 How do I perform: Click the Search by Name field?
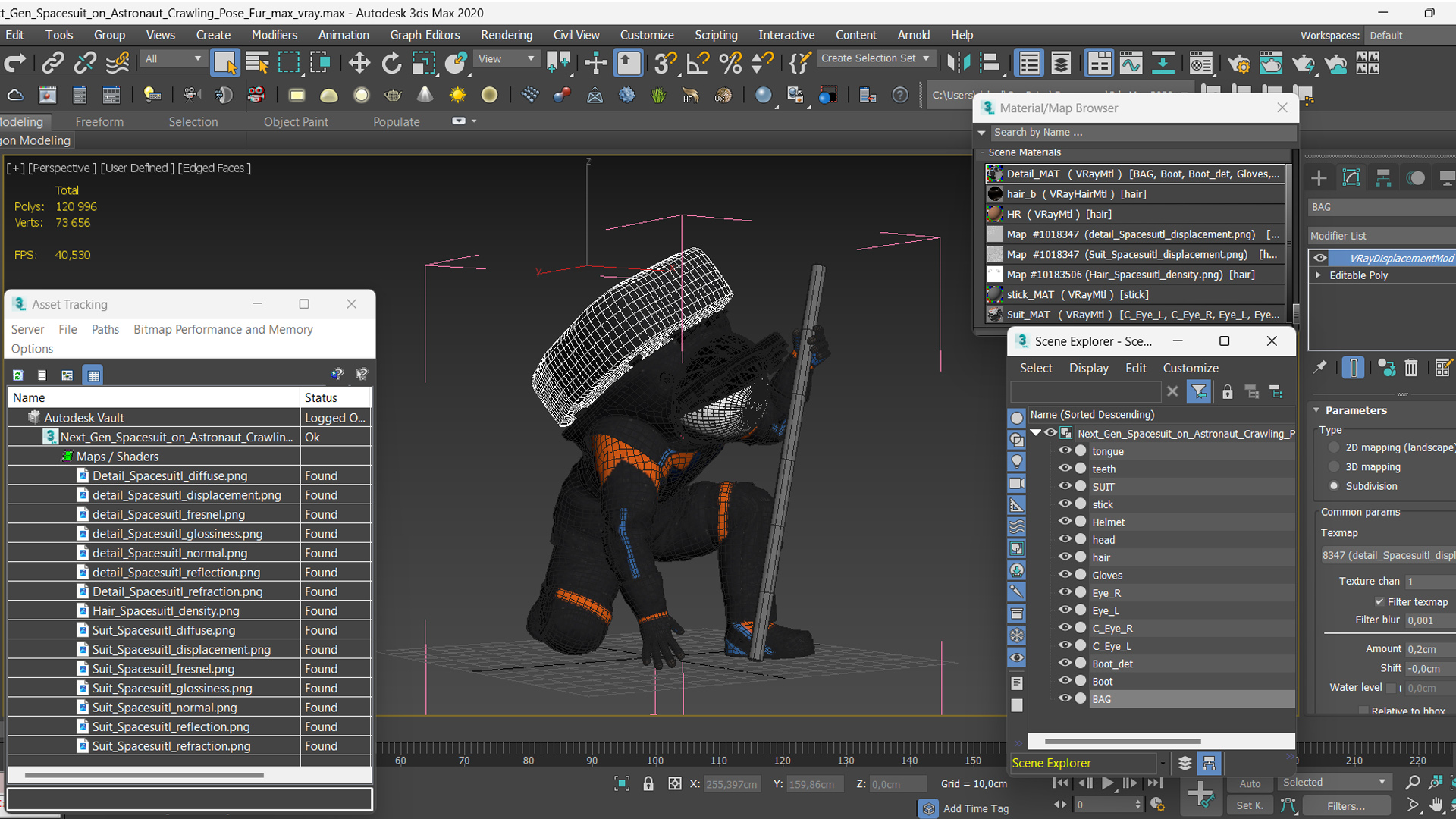coord(1137,132)
